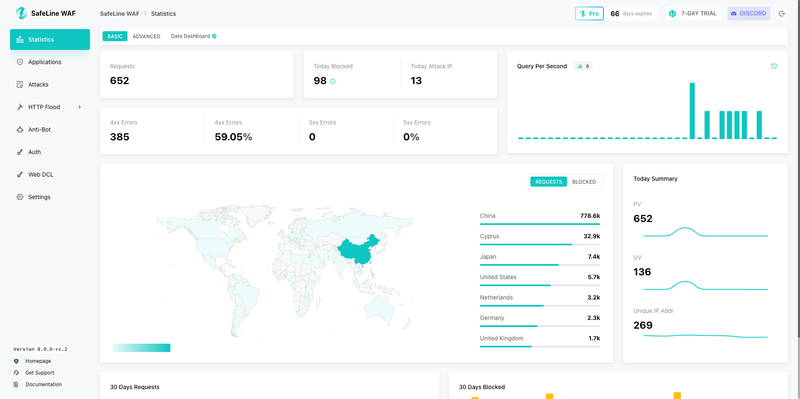Click the Version 8.9.0-rc.2 text
This screenshot has width=800, height=399.
click(x=40, y=350)
